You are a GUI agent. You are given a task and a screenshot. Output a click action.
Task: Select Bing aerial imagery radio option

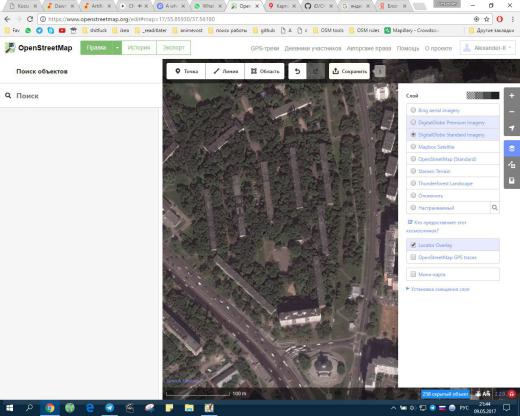pos(453,110)
